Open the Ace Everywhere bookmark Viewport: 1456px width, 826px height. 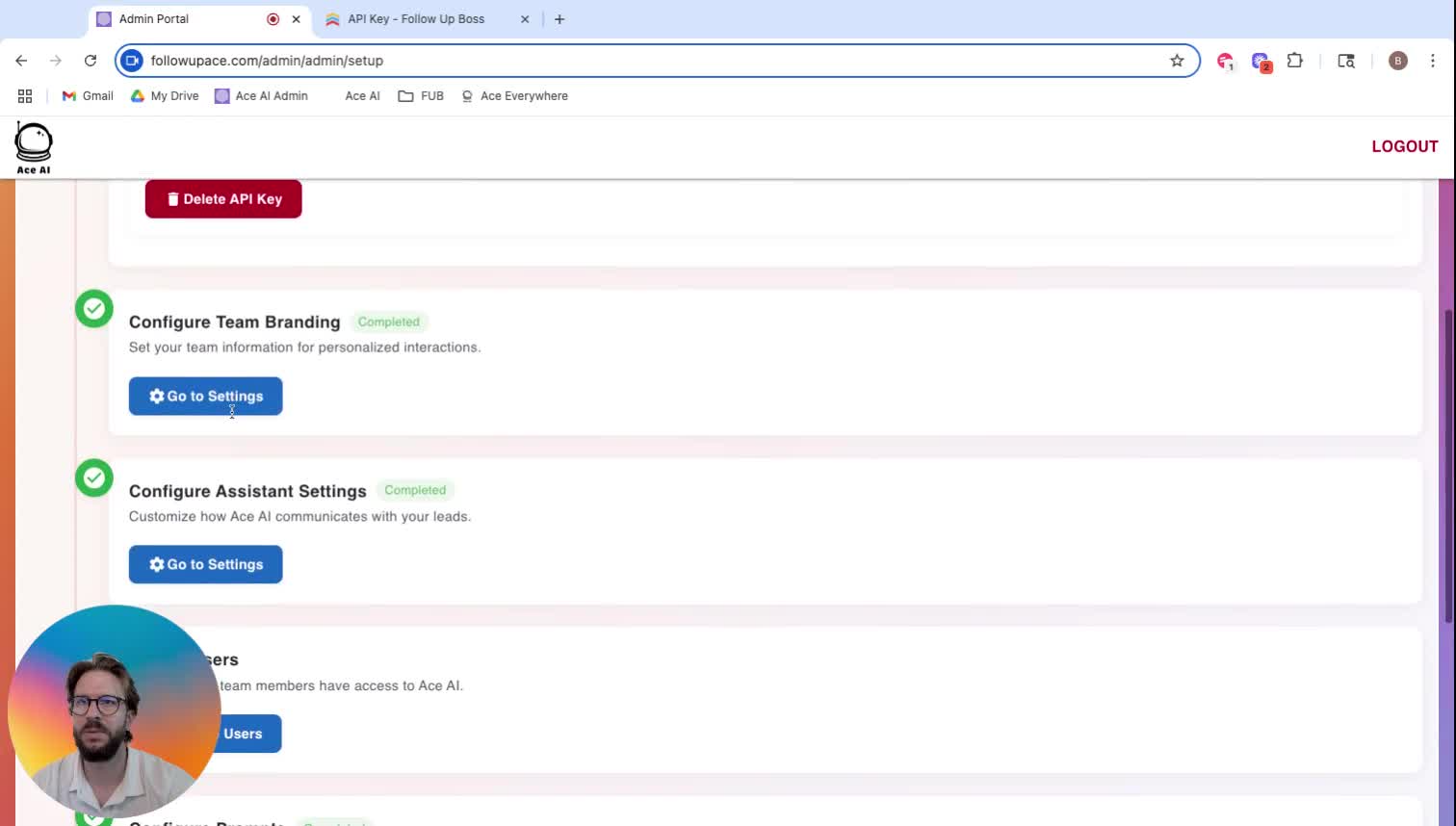coord(514,96)
